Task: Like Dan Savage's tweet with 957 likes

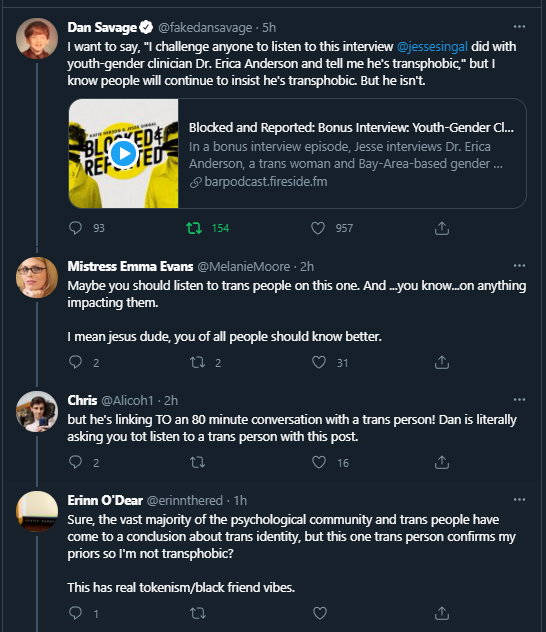Action: point(318,228)
